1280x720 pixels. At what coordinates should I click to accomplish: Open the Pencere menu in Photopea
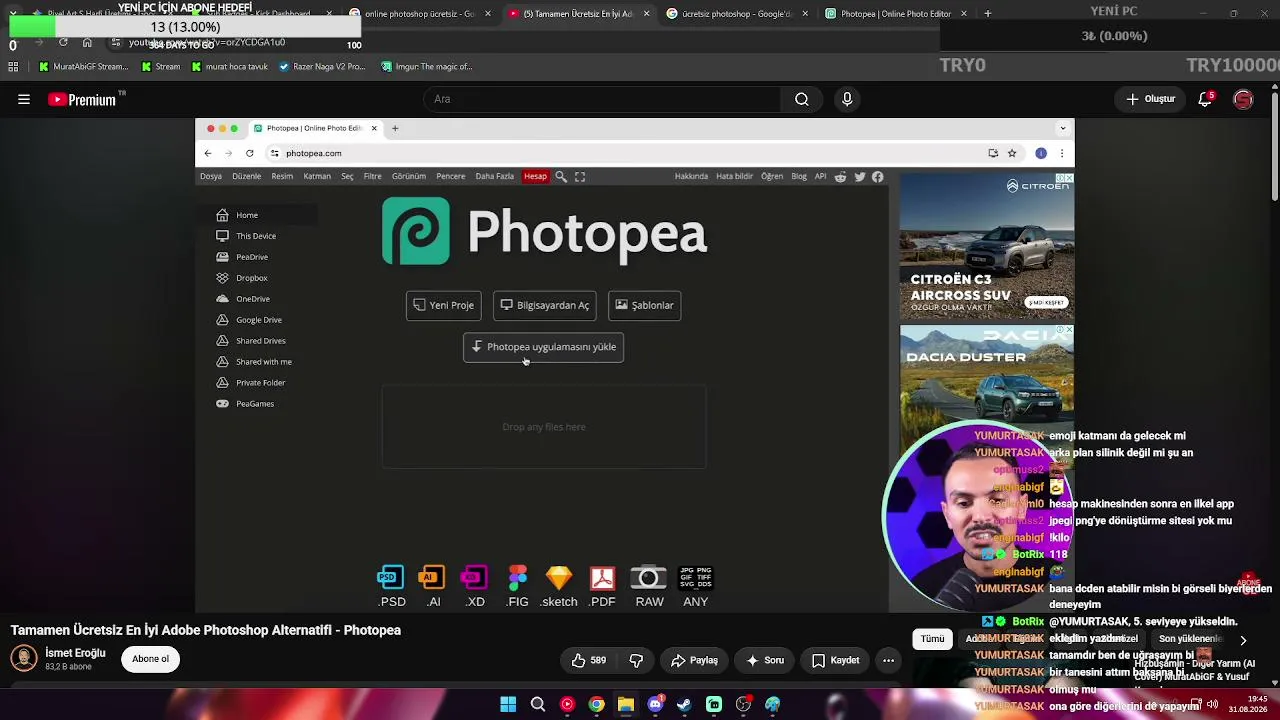coord(450,177)
